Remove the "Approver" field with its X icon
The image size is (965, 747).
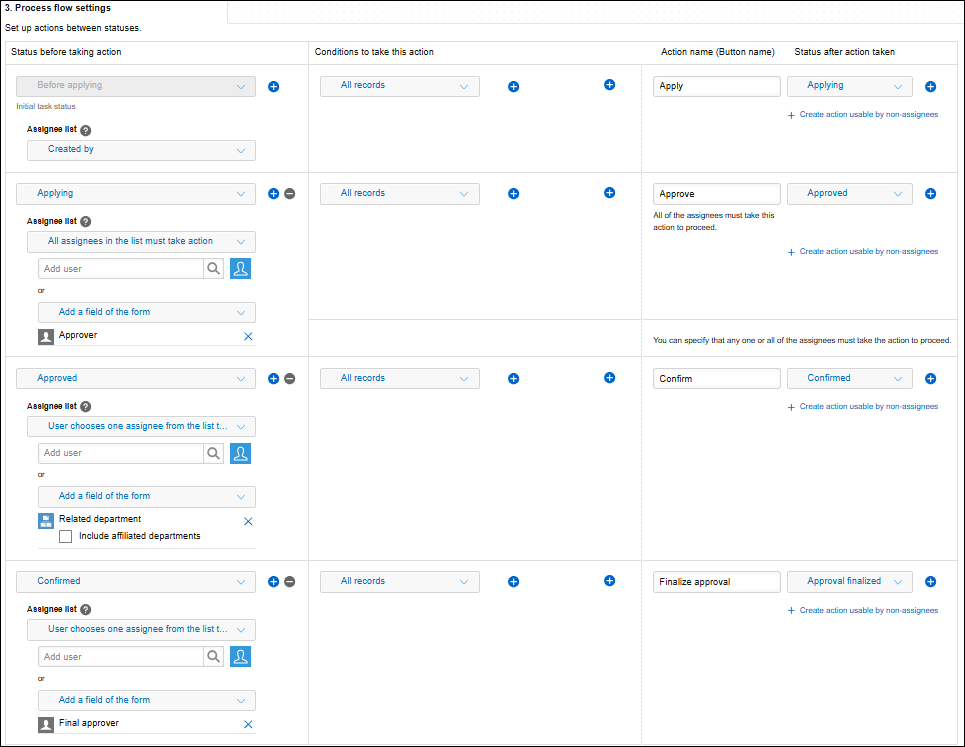(248, 337)
